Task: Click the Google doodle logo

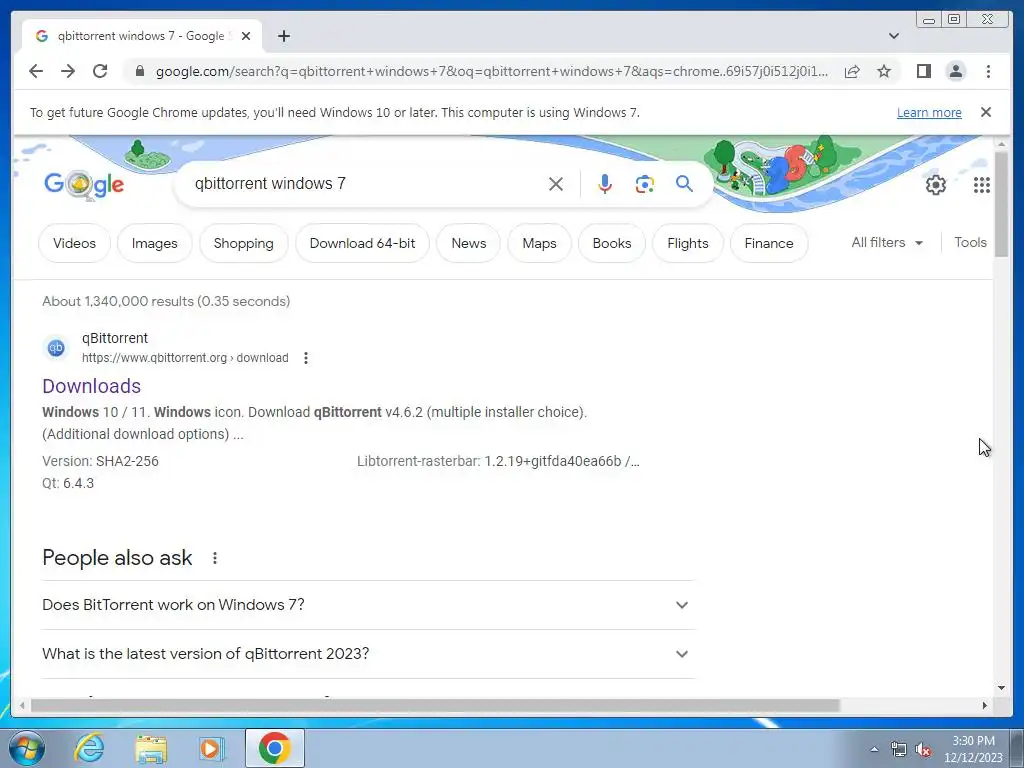Action: (84, 185)
